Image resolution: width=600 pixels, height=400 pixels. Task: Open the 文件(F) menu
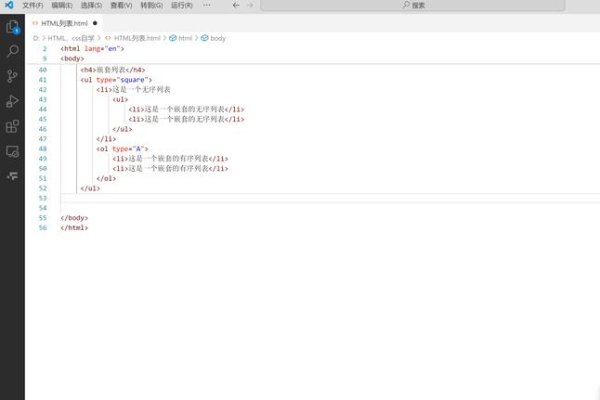coord(33,5)
